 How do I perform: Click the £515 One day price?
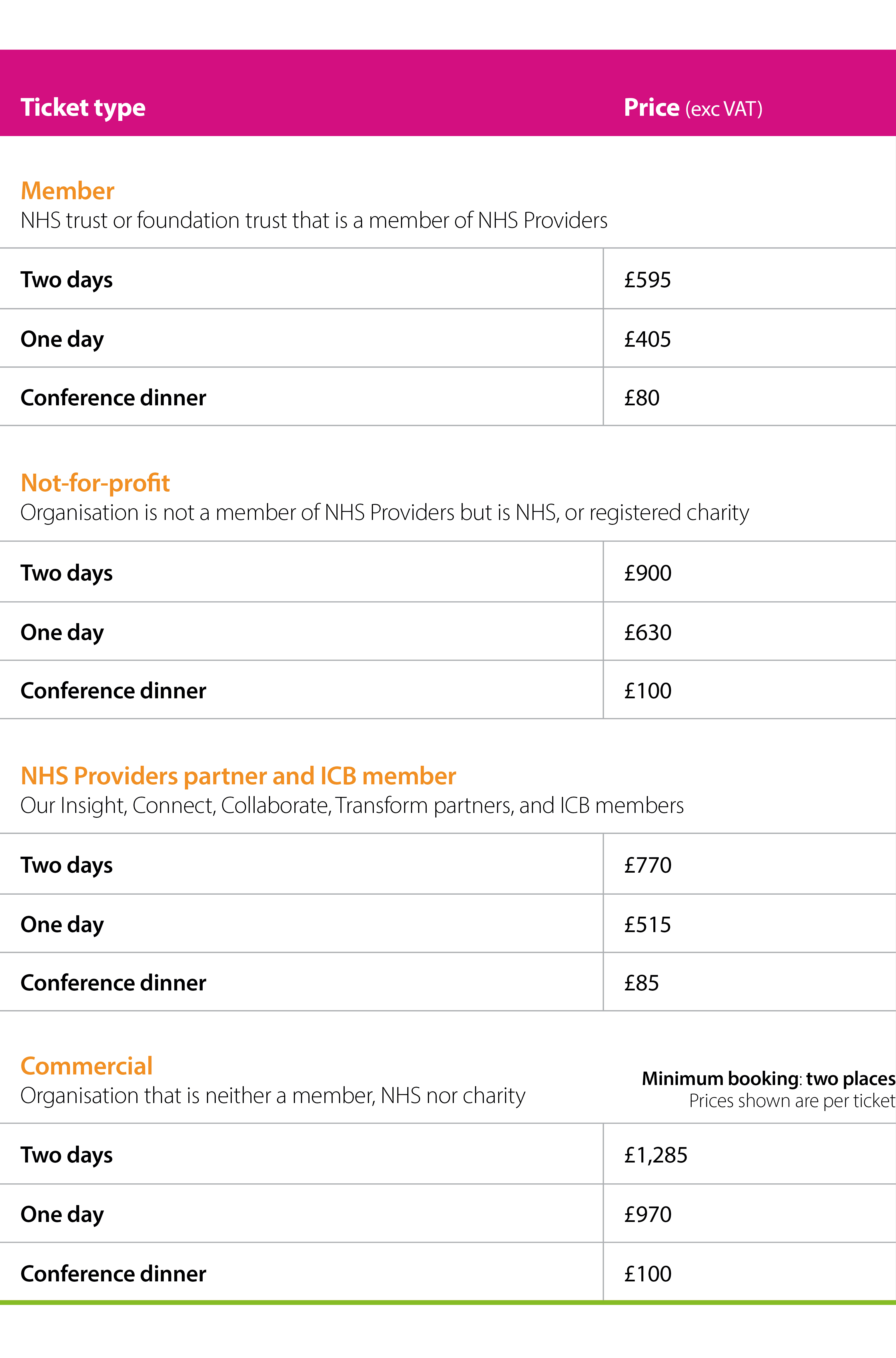point(647,924)
